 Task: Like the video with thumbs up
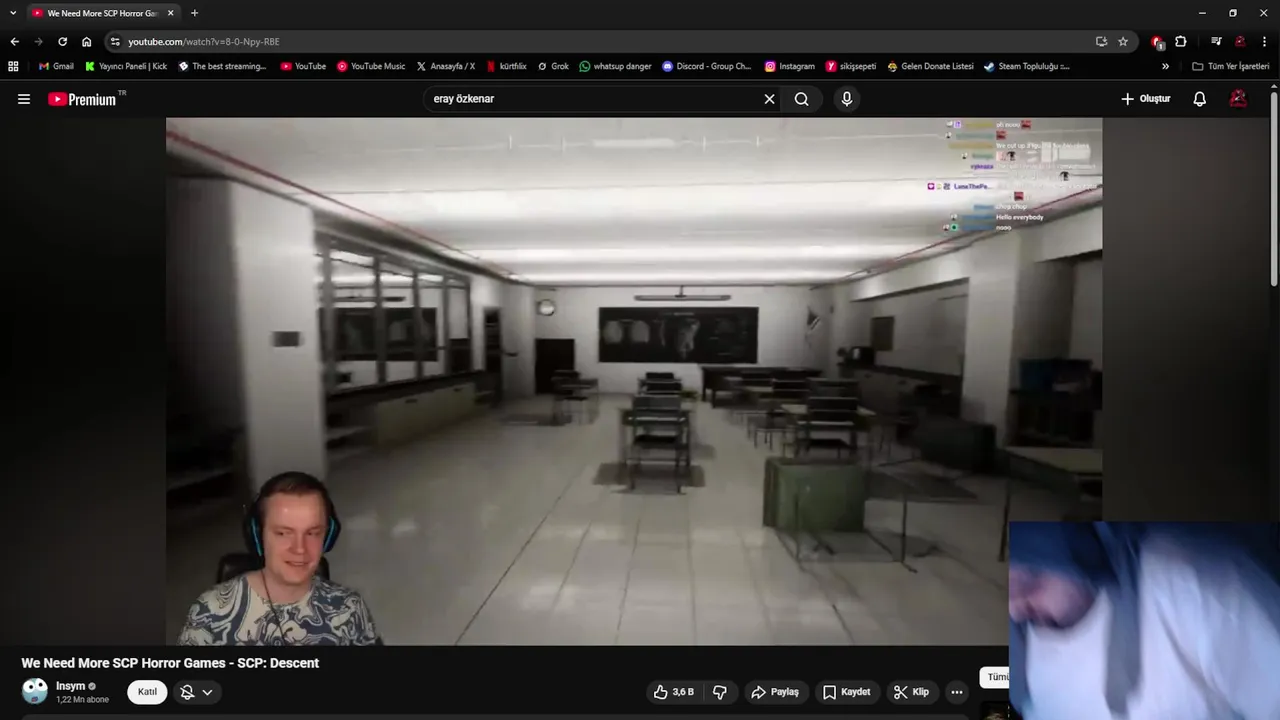673,692
